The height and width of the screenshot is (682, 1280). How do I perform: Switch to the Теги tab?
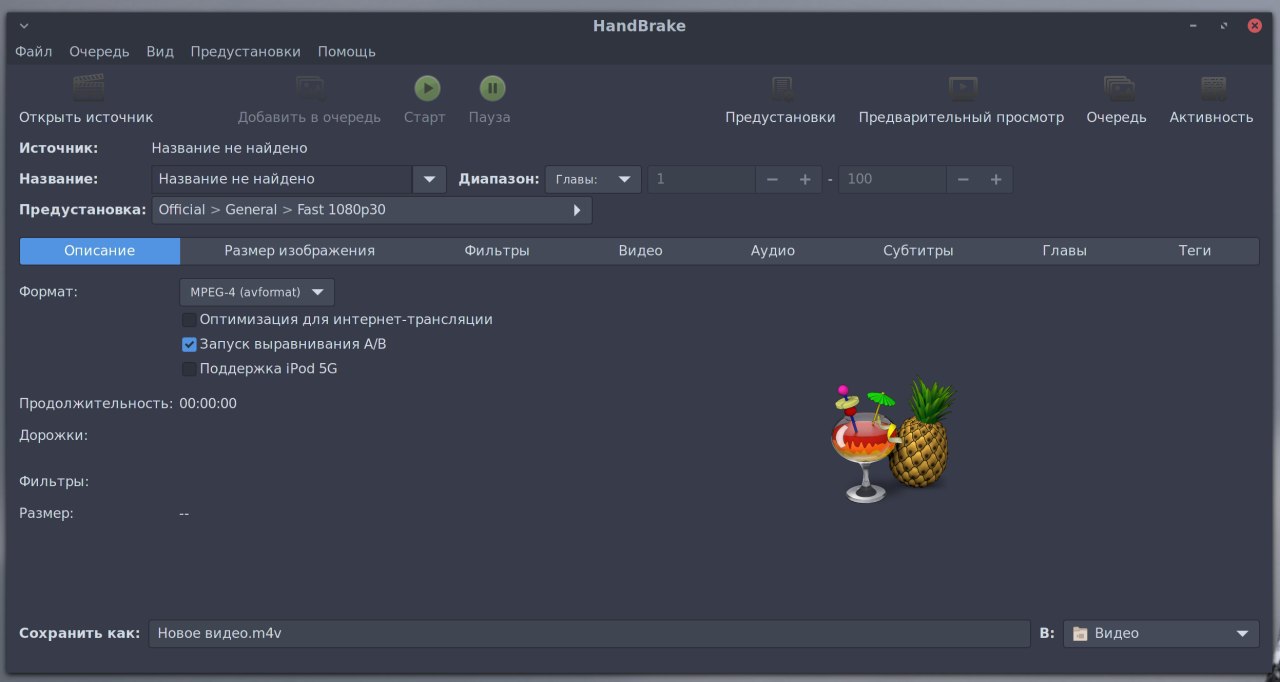click(x=1195, y=251)
